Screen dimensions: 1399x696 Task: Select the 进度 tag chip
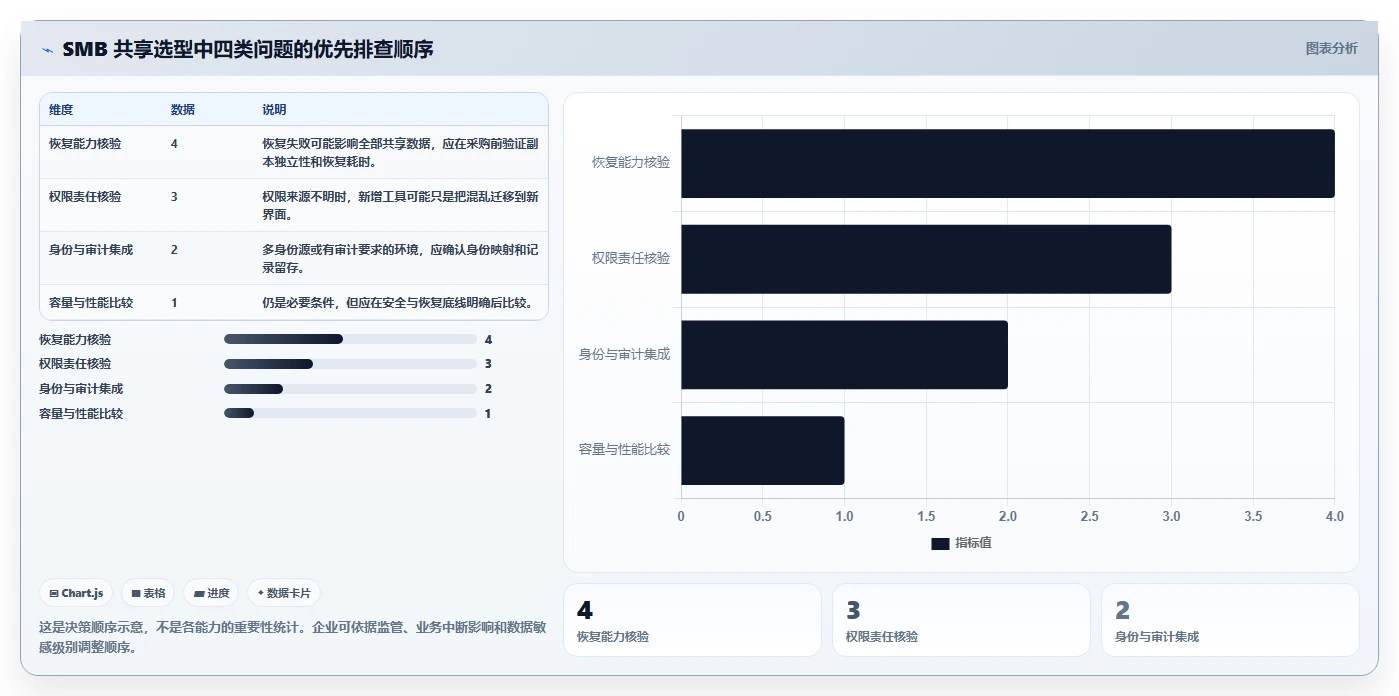(x=211, y=593)
